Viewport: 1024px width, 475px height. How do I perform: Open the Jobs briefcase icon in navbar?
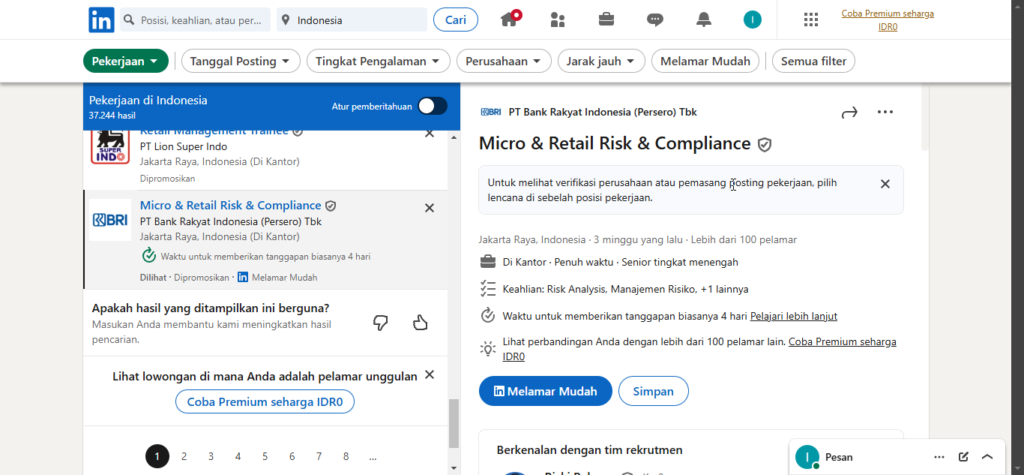[607, 20]
